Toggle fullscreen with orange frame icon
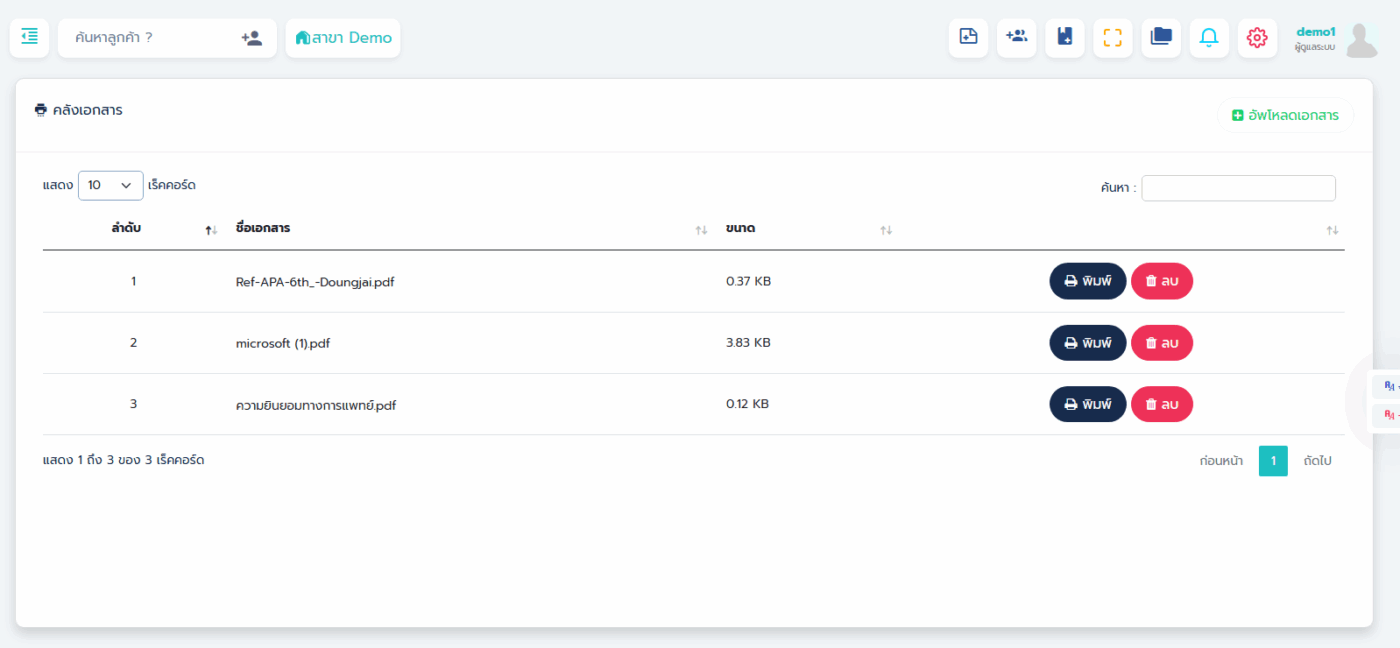The image size is (1400, 648). coord(1112,38)
